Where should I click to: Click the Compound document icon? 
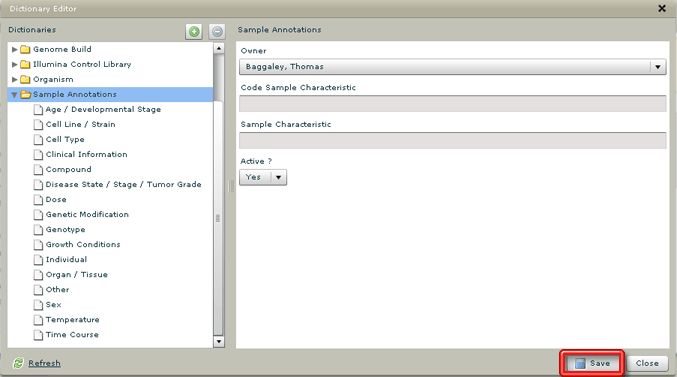(38, 170)
